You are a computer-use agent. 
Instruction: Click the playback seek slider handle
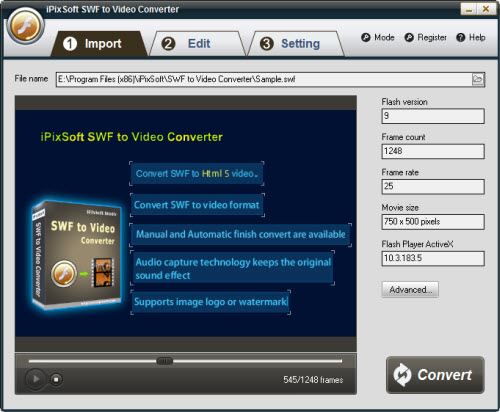point(164,361)
